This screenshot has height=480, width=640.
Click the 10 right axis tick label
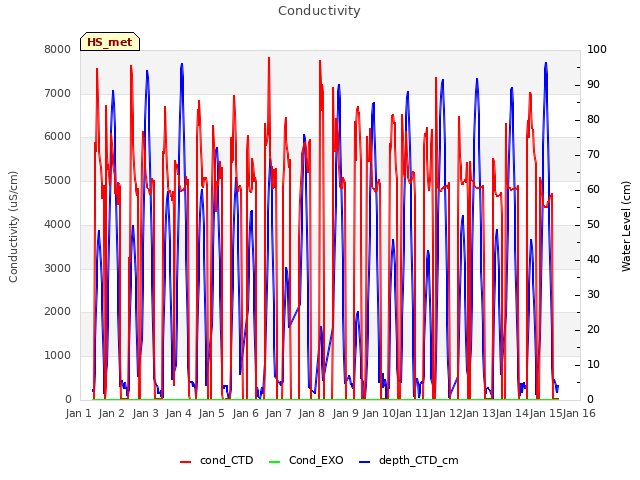[x=593, y=364]
